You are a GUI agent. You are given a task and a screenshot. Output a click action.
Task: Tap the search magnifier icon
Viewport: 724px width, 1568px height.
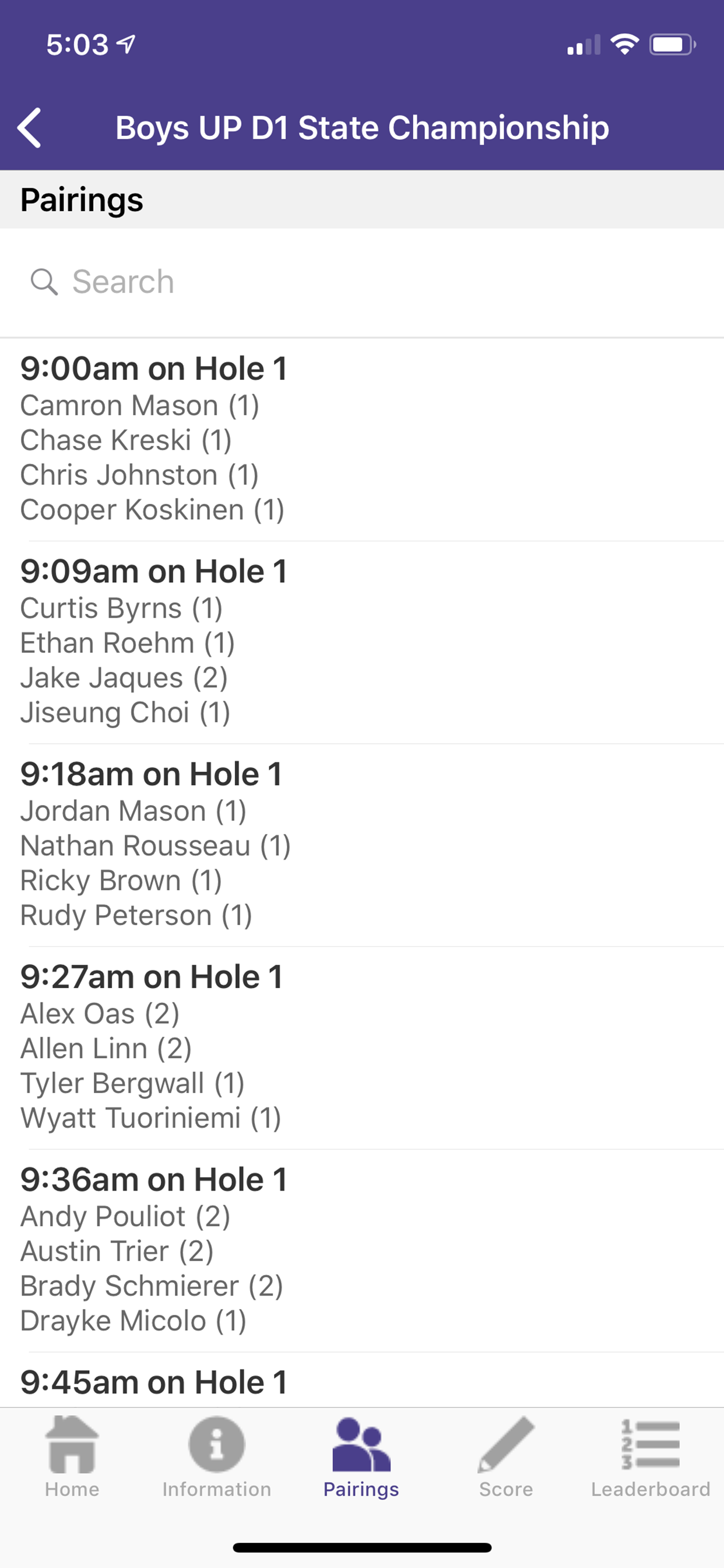[x=44, y=282]
